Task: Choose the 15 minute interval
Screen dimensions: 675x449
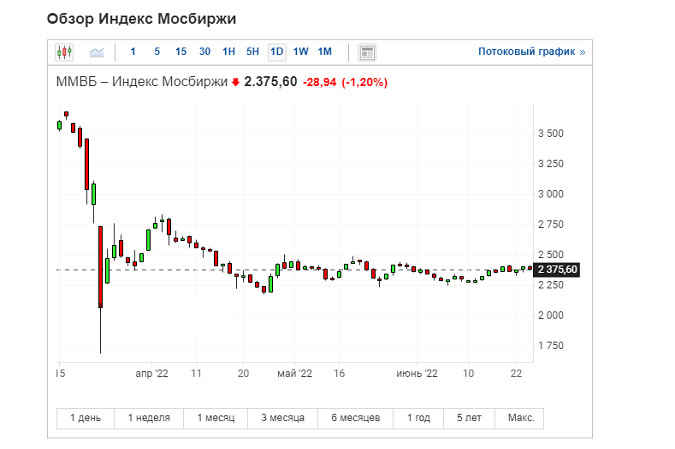Action: (x=181, y=52)
